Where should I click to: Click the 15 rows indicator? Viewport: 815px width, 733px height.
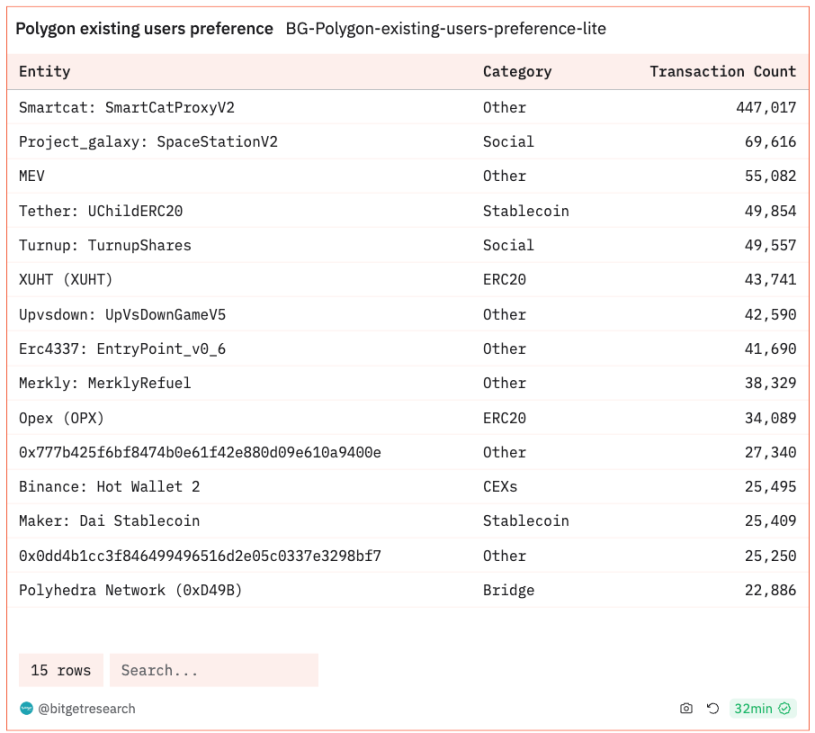tap(61, 670)
